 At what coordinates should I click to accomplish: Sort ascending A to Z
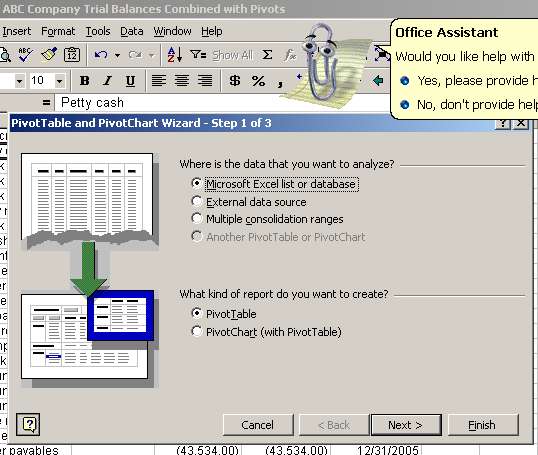pyautogui.click(x=175, y=55)
